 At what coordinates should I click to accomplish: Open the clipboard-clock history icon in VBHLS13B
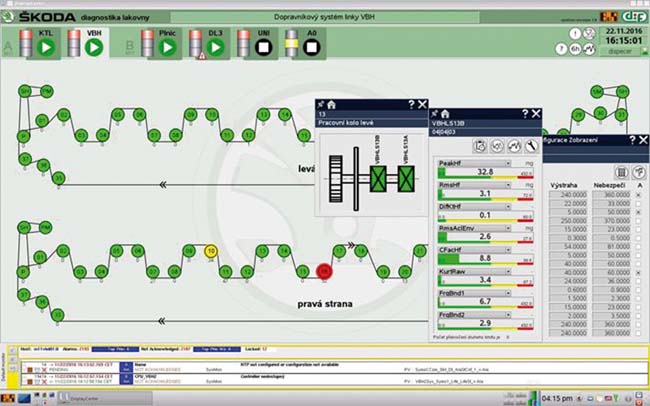pyautogui.click(x=480, y=146)
